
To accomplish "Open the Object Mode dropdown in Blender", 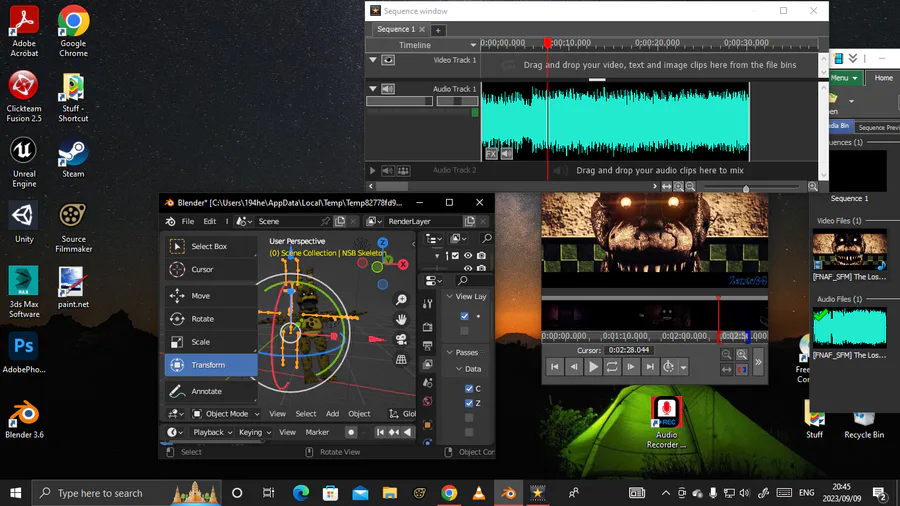I will pyautogui.click(x=226, y=414).
